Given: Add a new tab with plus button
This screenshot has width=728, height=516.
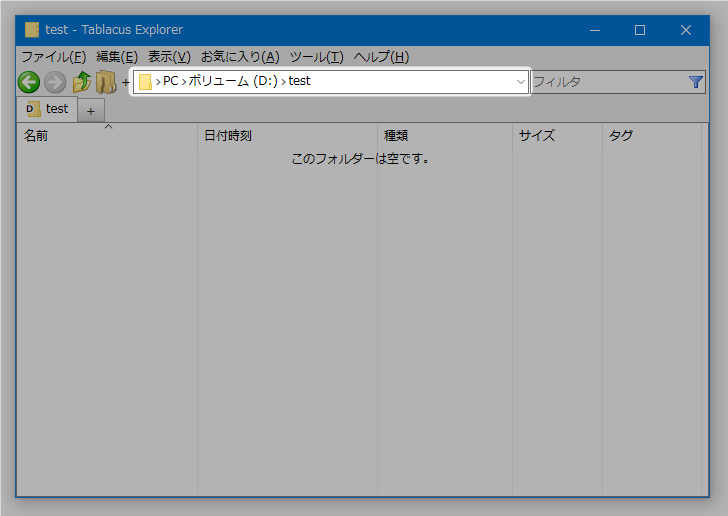Looking at the screenshot, I should tap(91, 111).
